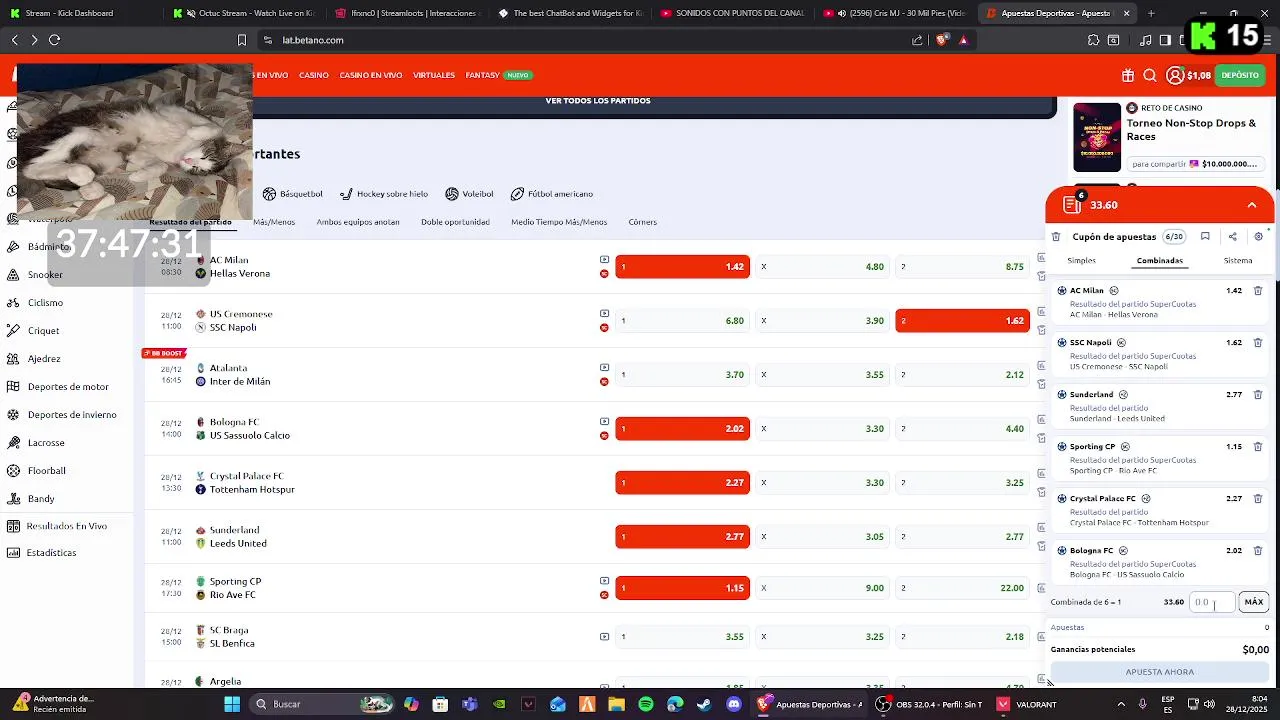This screenshot has height=720, width=1280.
Task: Switch to Combinadas bet type tab
Action: click(1160, 261)
